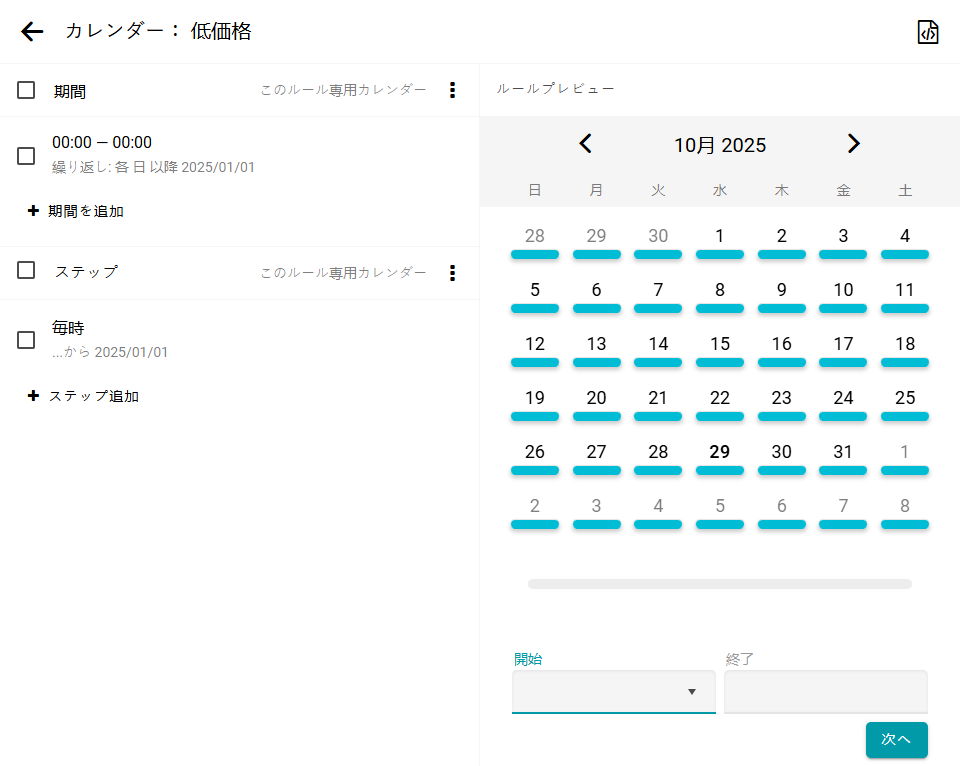Open 期間 three-dot options menu
This screenshot has height=766, width=960.
tap(452, 90)
